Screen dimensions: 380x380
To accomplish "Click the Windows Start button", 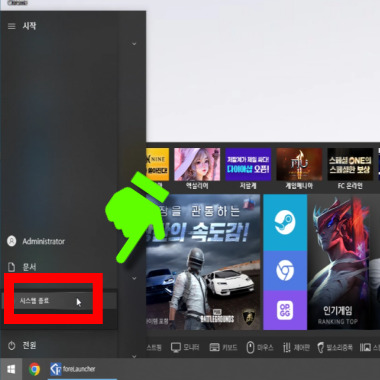I will pyautogui.click(x=11, y=369).
